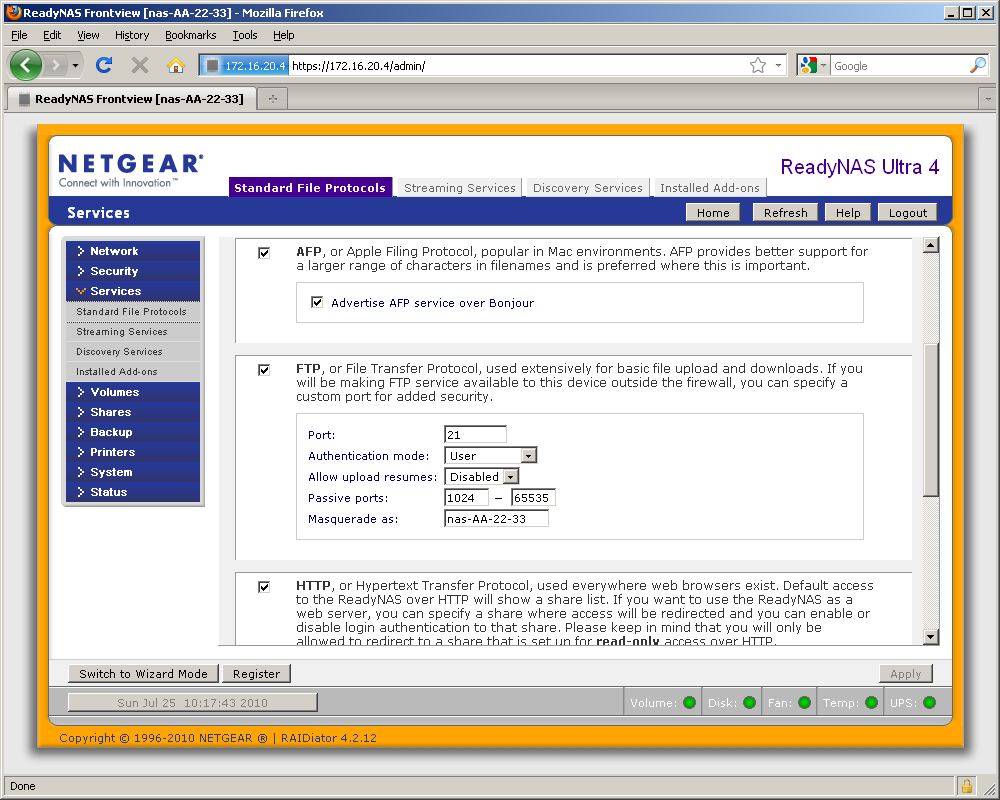Click the Apply button
The width and height of the screenshot is (1000, 800).
point(906,674)
